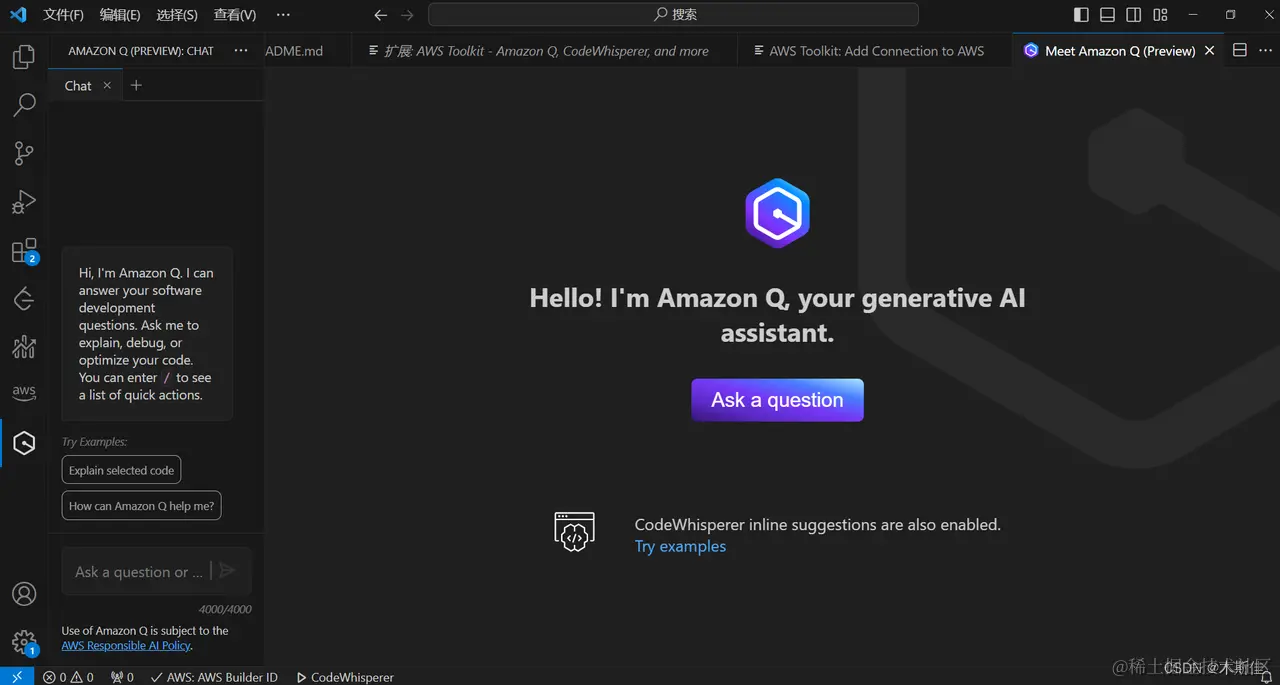Click the CodeWhisperer code icon in main panel
The width and height of the screenshot is (1280, 685).
[x=574, y=531]
